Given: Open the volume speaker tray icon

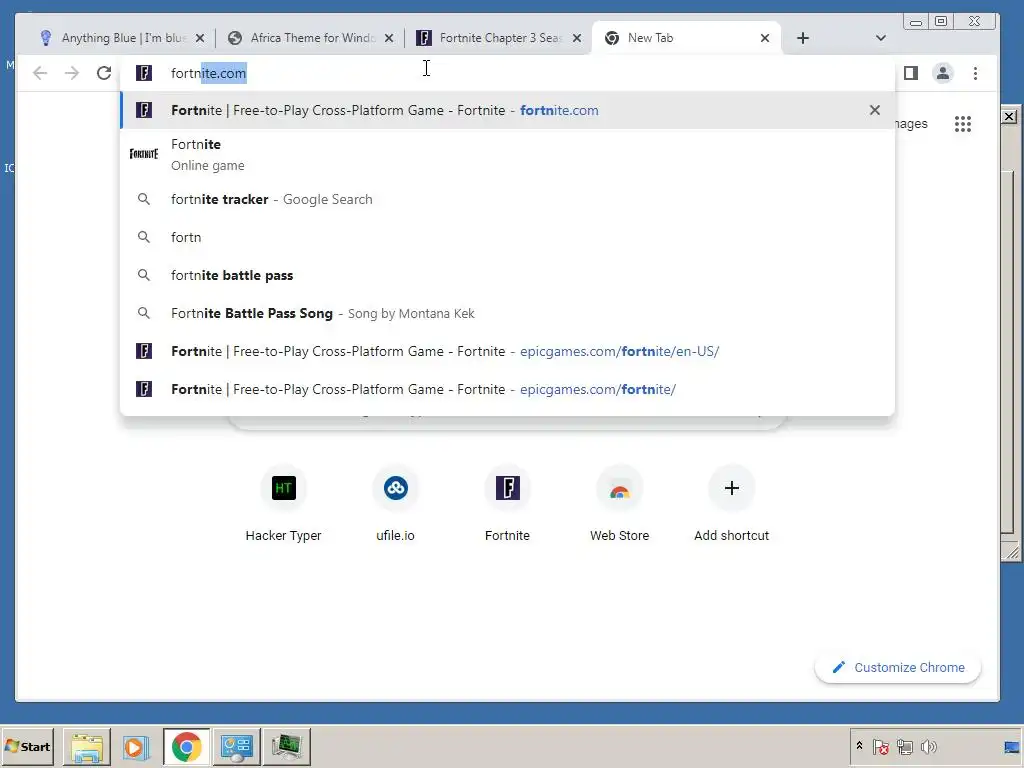Looking at the screenshot, I should tap(928, 746).
